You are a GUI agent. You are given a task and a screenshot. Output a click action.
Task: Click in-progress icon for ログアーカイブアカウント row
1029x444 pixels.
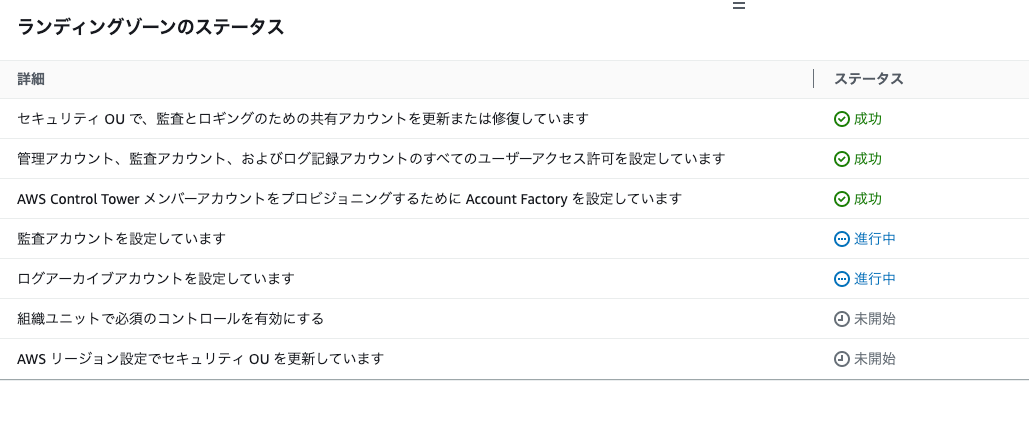[841, 279]
